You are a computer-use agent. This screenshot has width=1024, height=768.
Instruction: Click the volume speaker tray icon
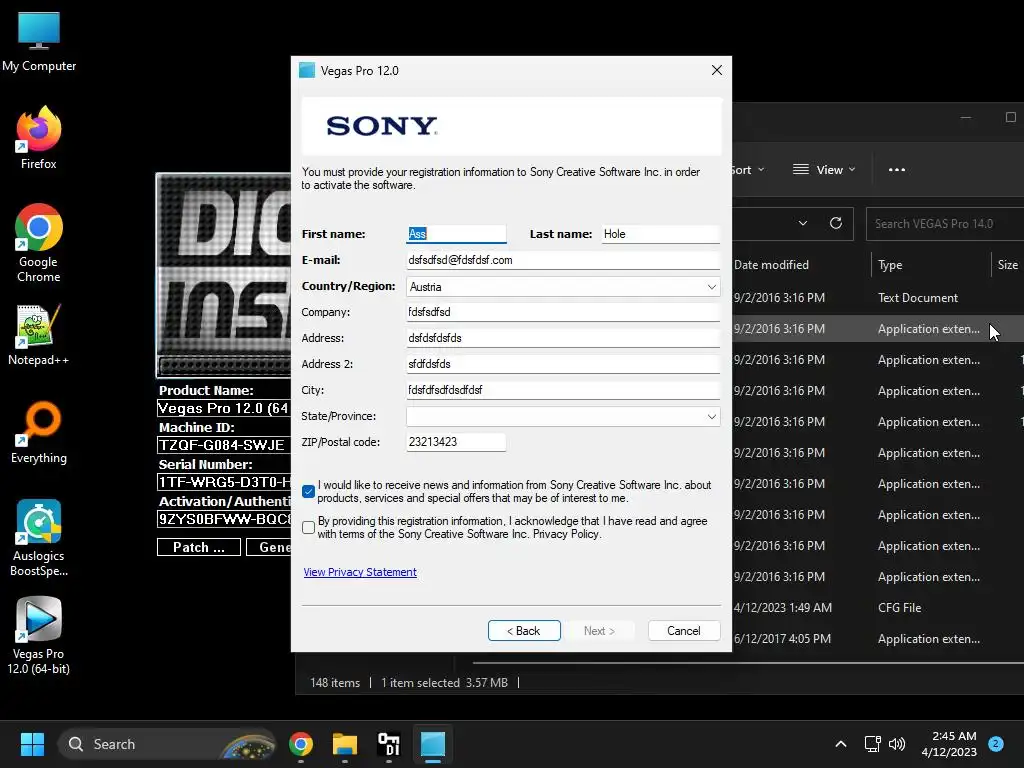[897, 744]
